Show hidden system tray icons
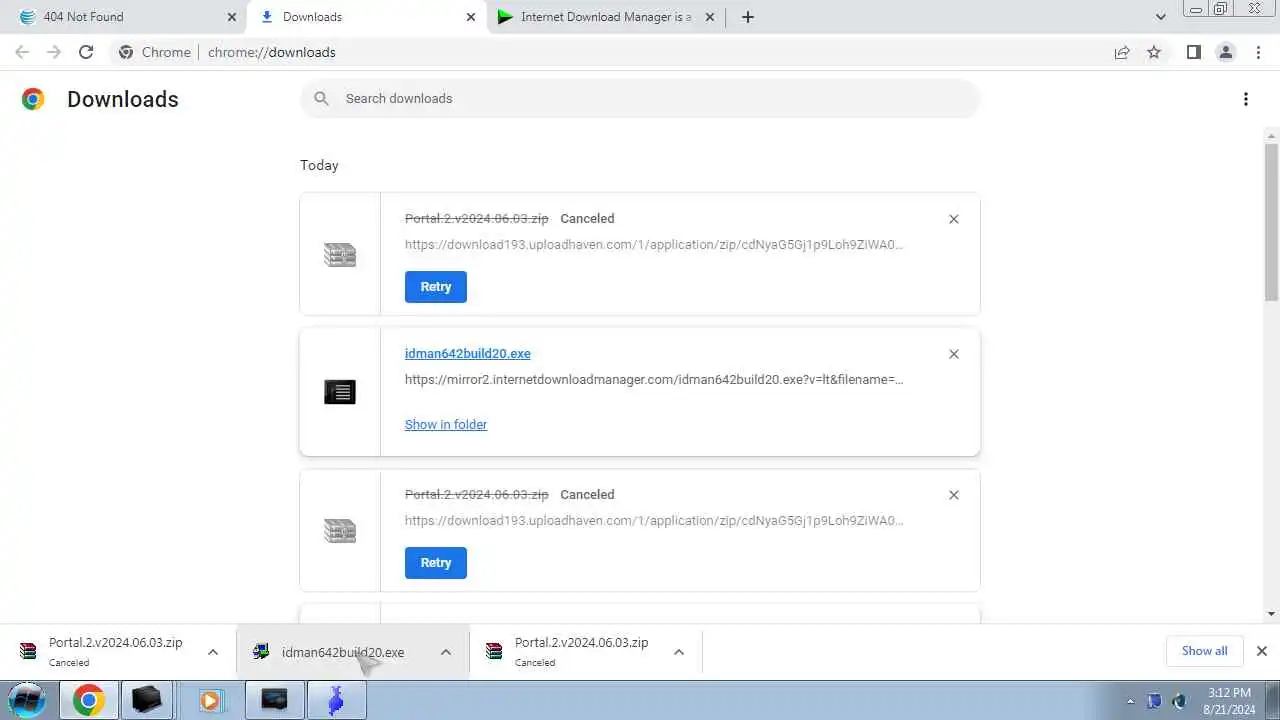This screenshot has height=720, width=1280. 1130,701
